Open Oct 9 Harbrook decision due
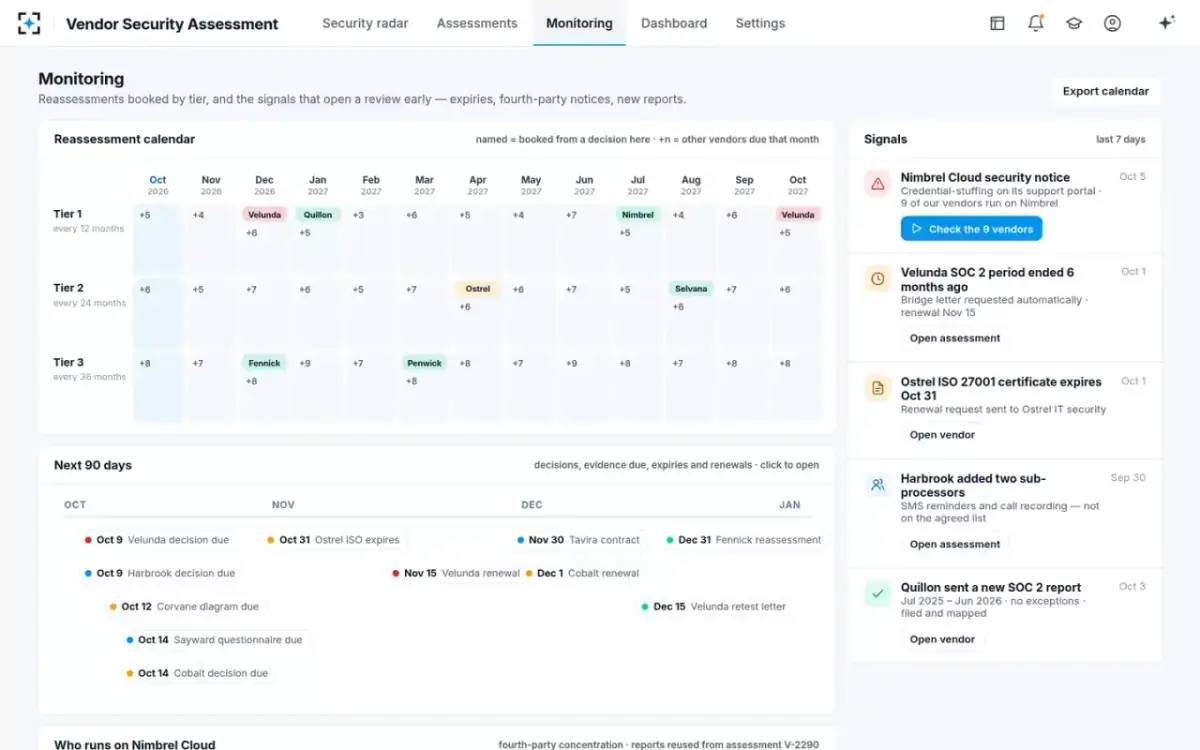 point(160,573)
